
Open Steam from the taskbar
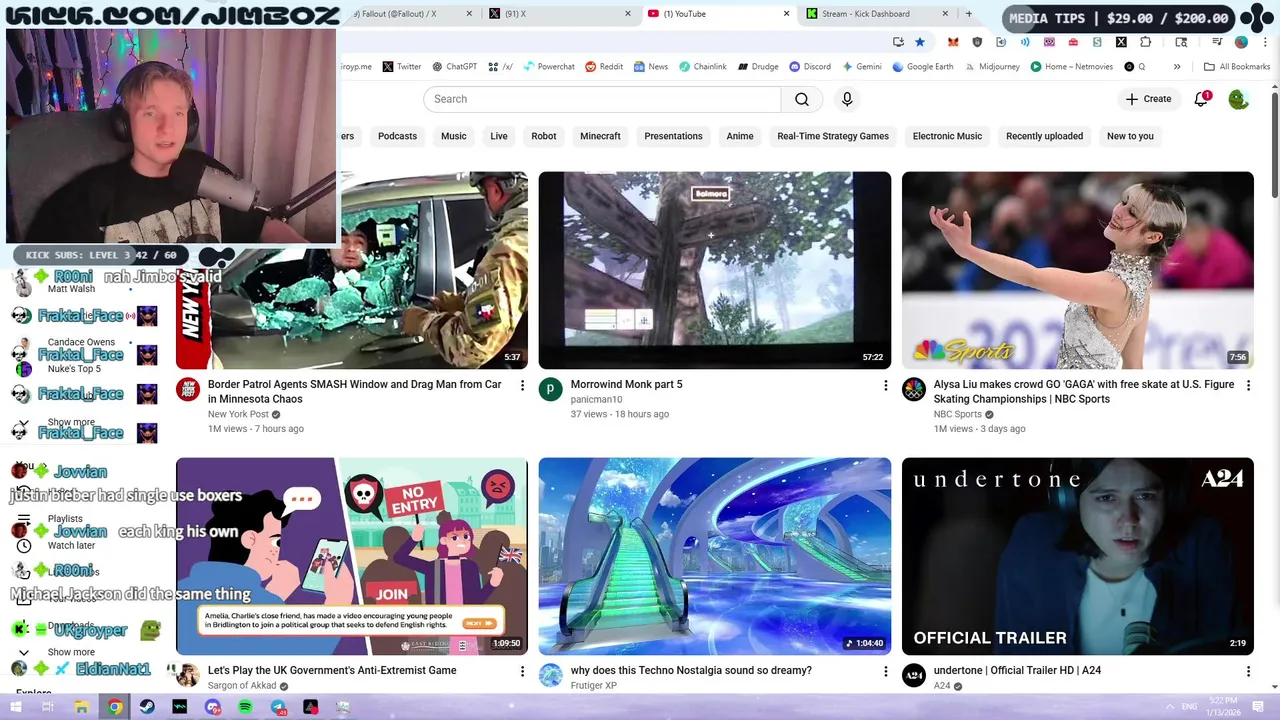coord(147,707)
